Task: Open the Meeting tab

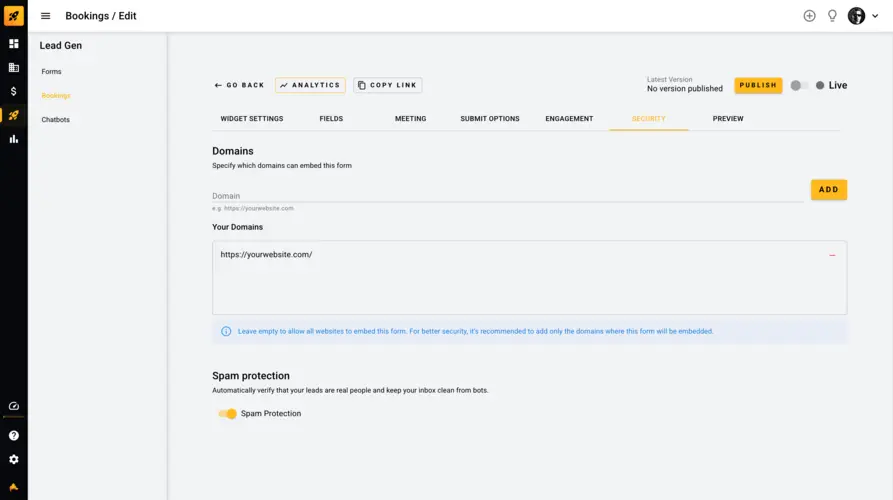Action: click(x=411, y=118)
